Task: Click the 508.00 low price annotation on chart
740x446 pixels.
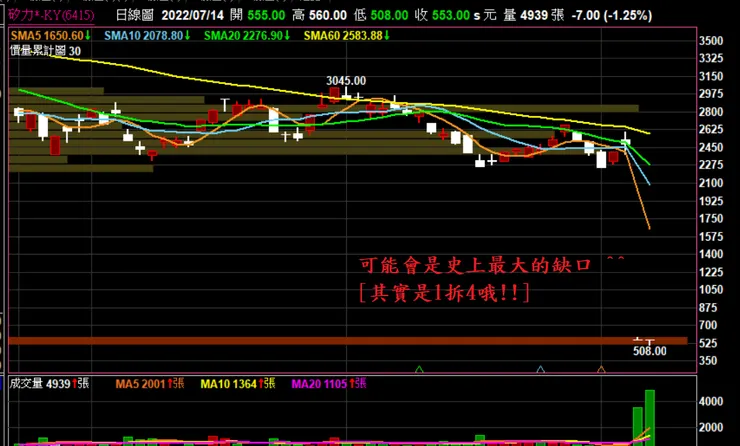Action: click(x=650, y=351)
